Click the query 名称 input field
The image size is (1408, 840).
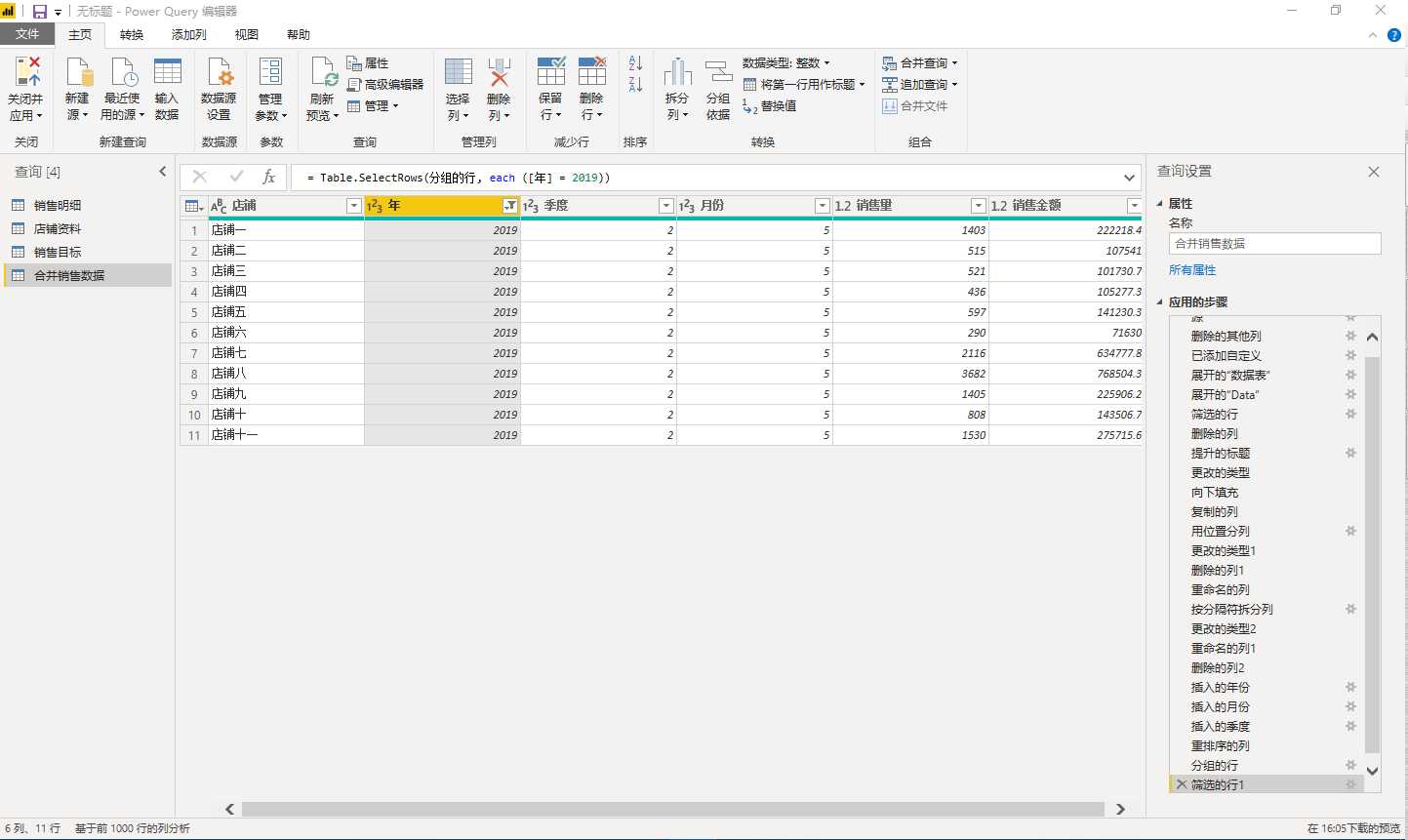tap(1275, 244)
